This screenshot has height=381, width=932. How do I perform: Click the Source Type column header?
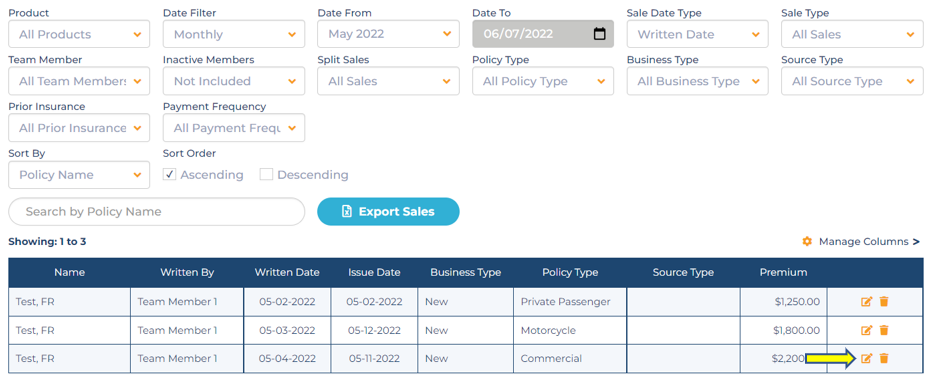pyautogui.click(x=683, y=273)
